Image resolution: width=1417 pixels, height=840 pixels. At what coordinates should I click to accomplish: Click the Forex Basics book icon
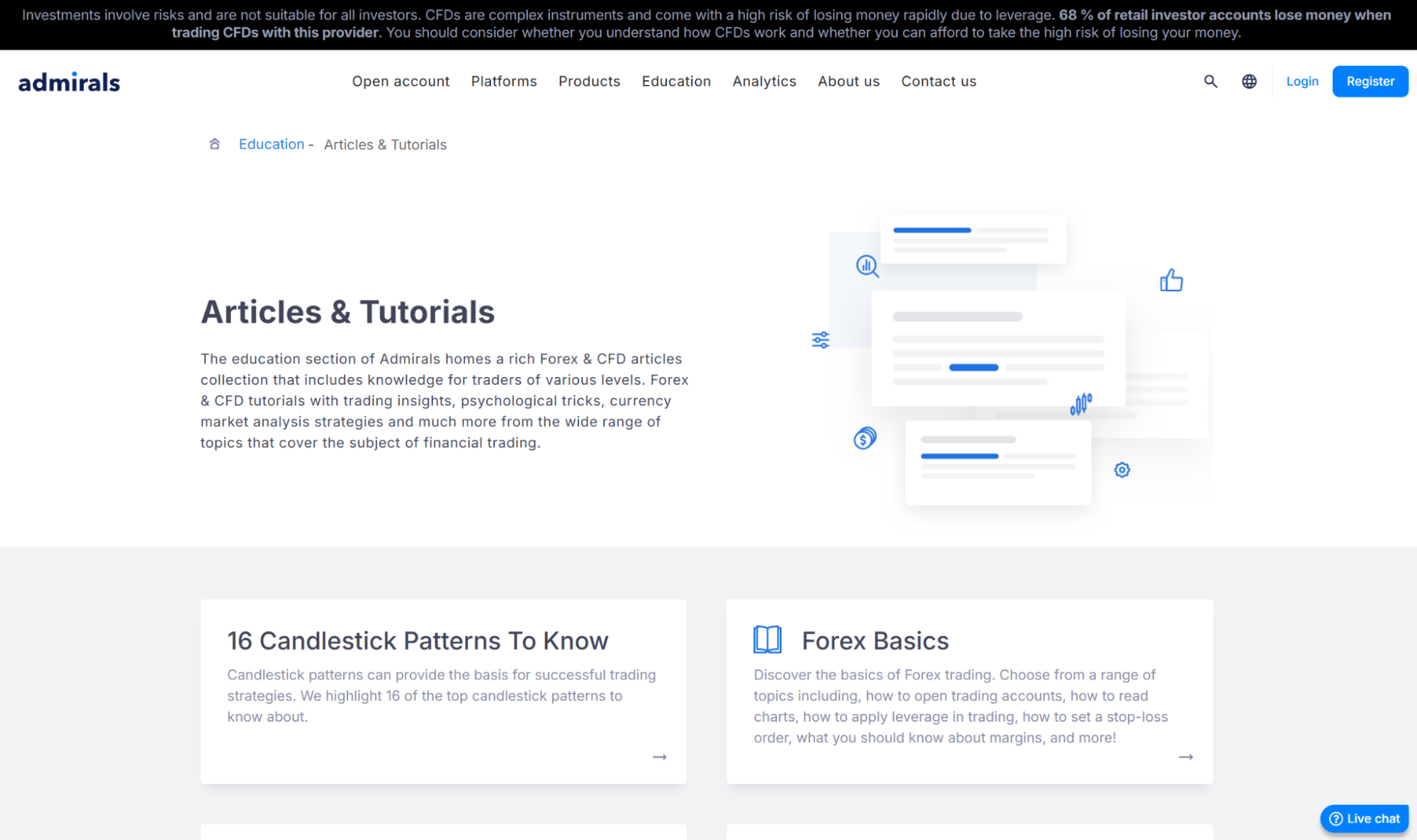(x=767, y=639)
